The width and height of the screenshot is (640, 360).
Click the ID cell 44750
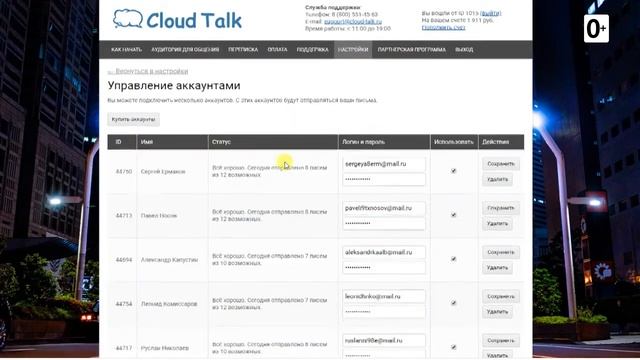click(124, 171)
